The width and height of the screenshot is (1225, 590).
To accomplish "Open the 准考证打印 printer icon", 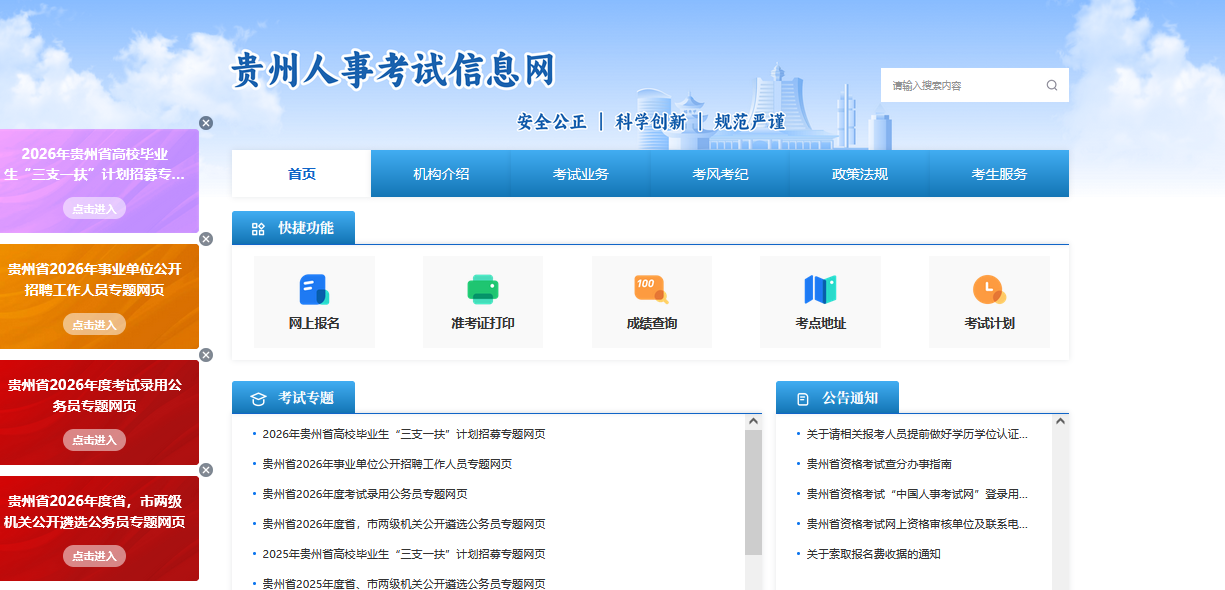I will click(483, 290).
